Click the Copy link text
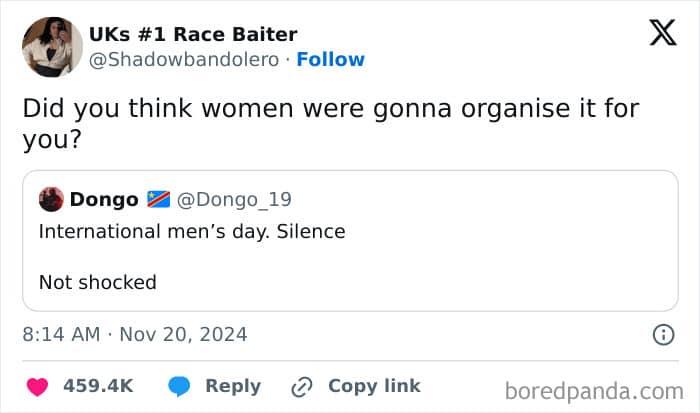This screenshot has width=700, height=413. pos(374,386)
